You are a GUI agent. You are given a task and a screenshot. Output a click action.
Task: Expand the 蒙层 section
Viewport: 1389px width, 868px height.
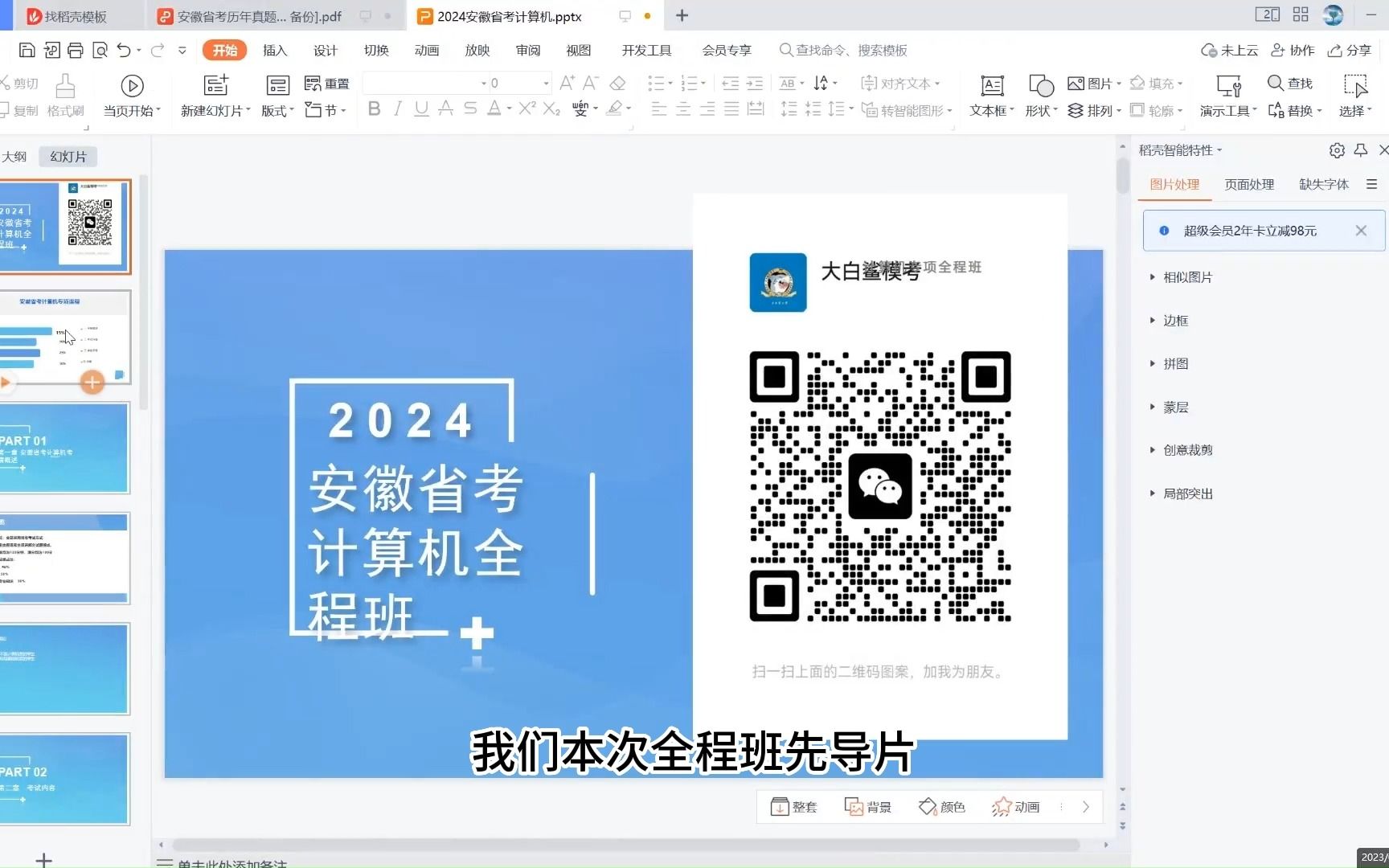coord(1170,407)
